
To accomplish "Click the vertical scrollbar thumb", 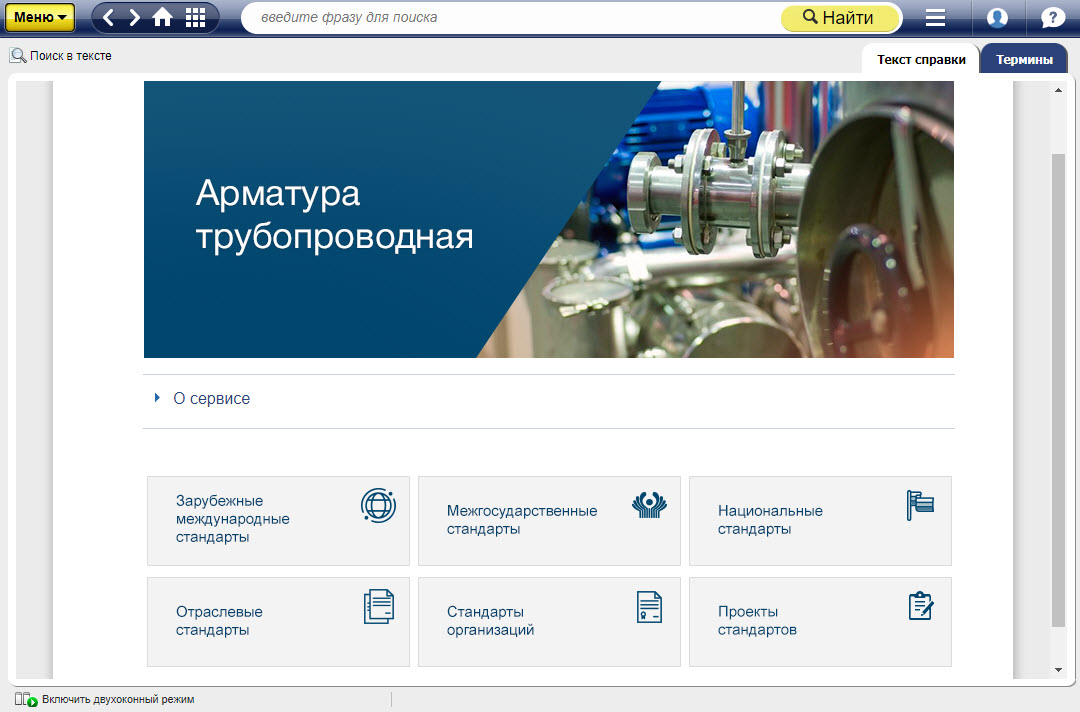I will pos(1059,390).
